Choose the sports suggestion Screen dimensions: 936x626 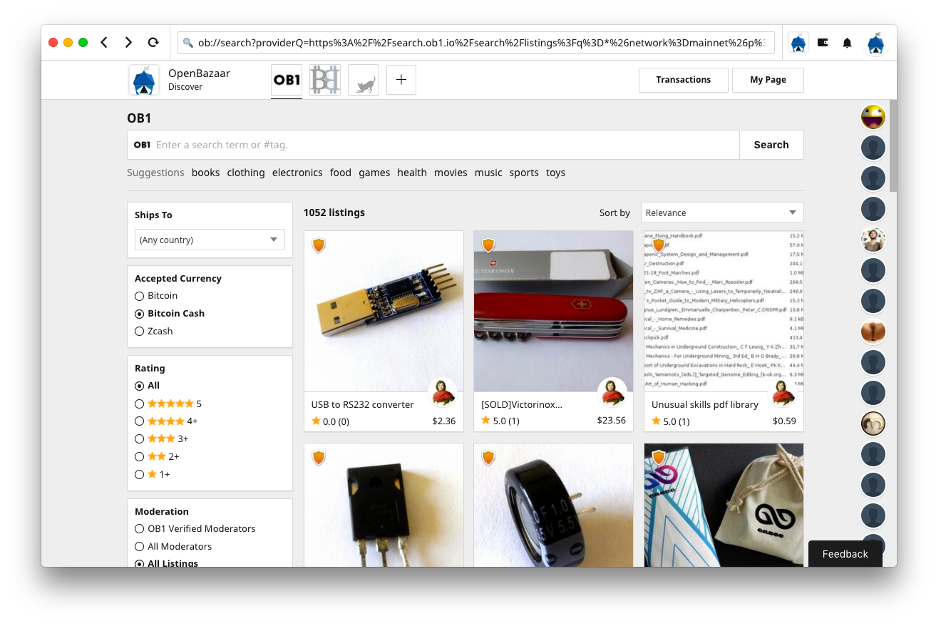click(x=524, y=172)
